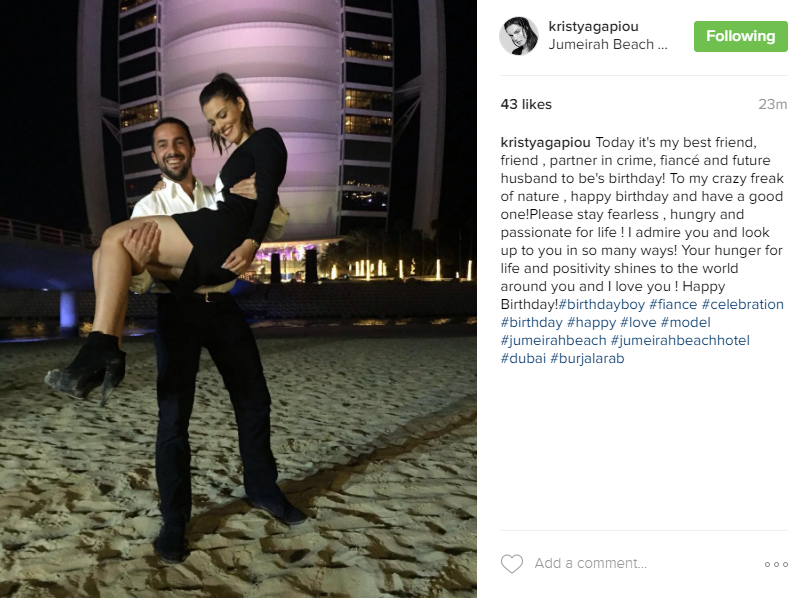Open the #jumeirahbeach hashtag

click(x=554, y=341)
